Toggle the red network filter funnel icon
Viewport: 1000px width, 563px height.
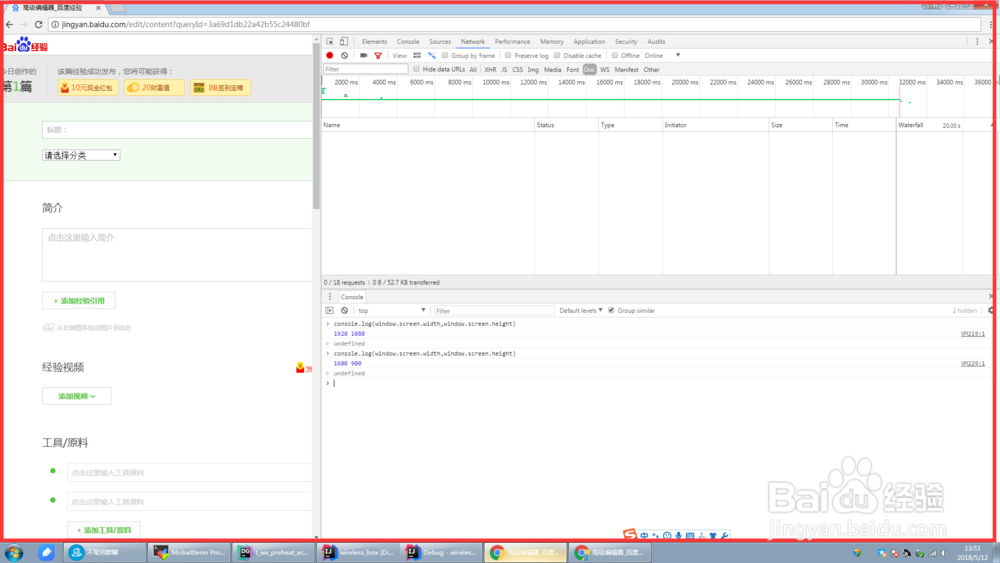(378, 55)
